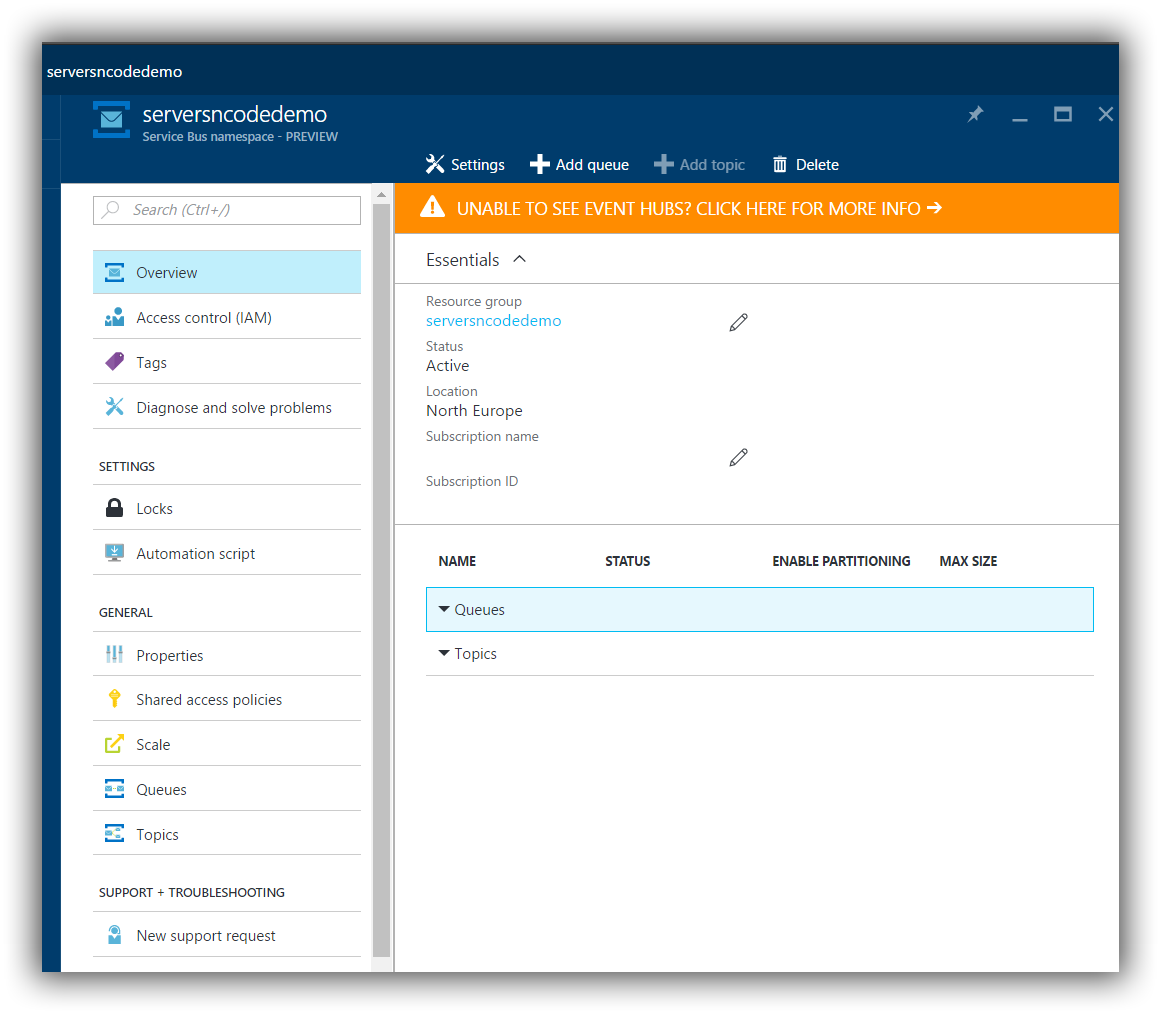Edit subscription name with pencil icon

point(738,457)
